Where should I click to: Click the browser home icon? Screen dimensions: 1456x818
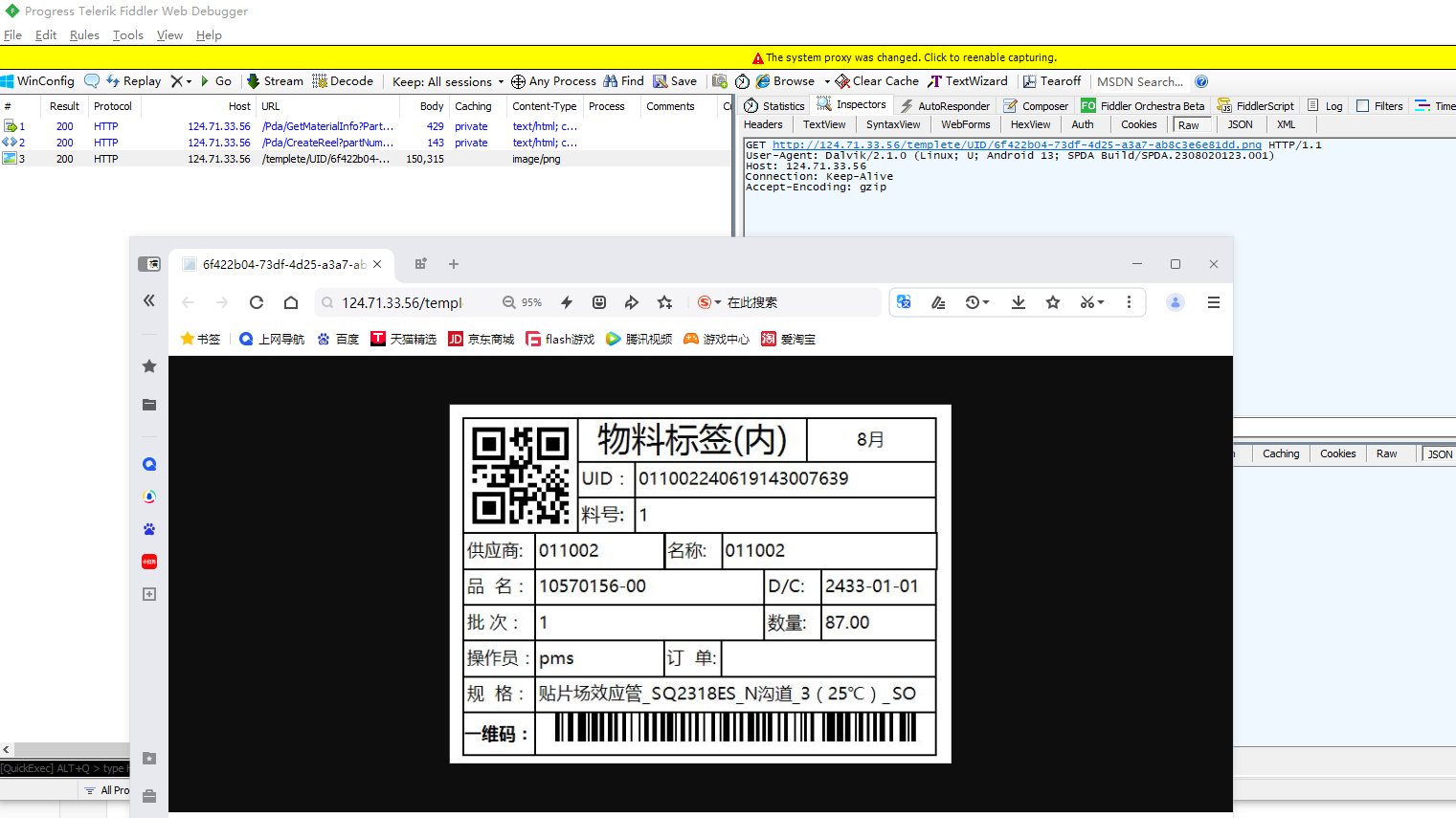[x=291, y=302]
